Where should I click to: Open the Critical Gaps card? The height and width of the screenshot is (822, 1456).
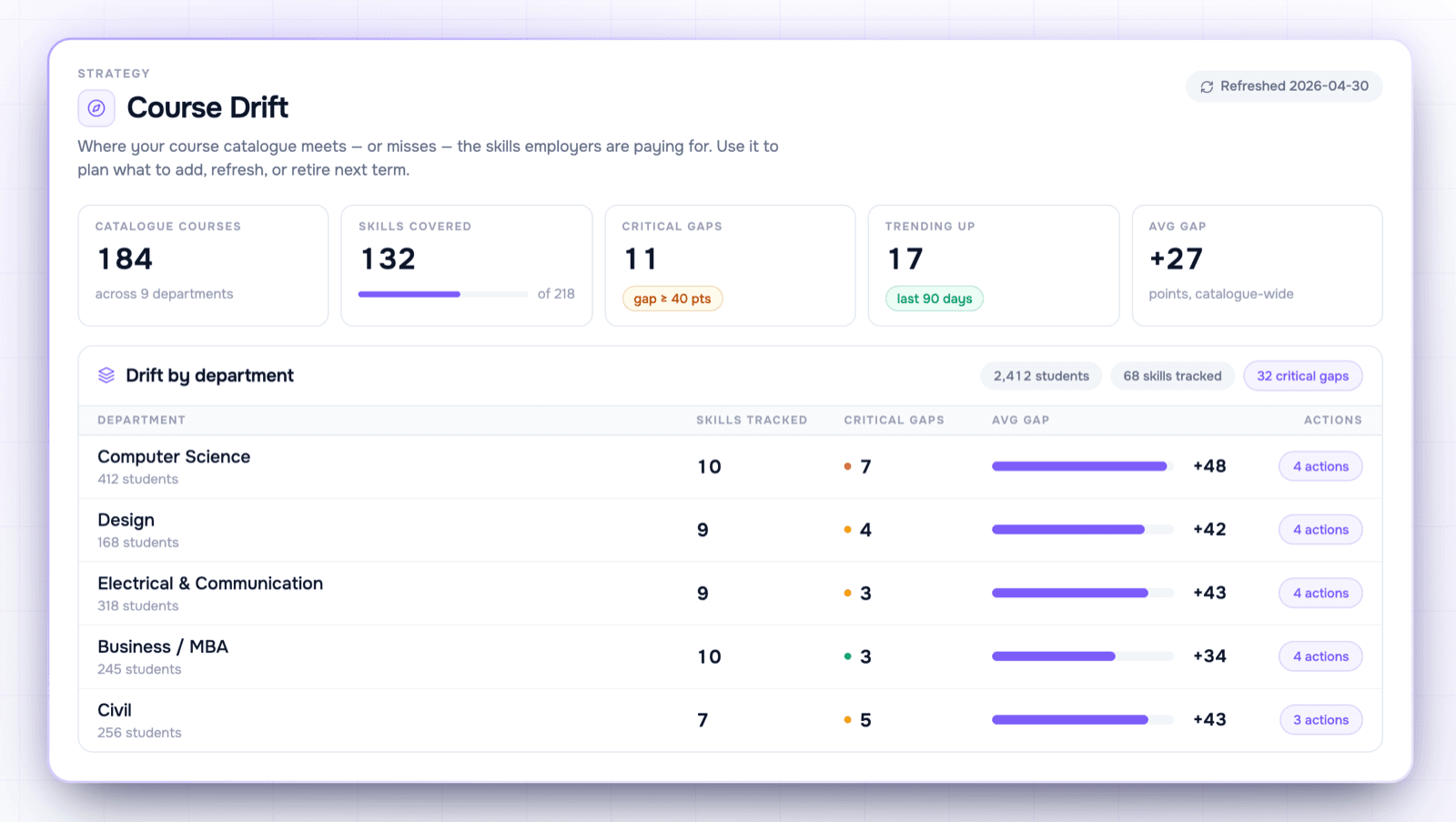(x=730, y=266)
